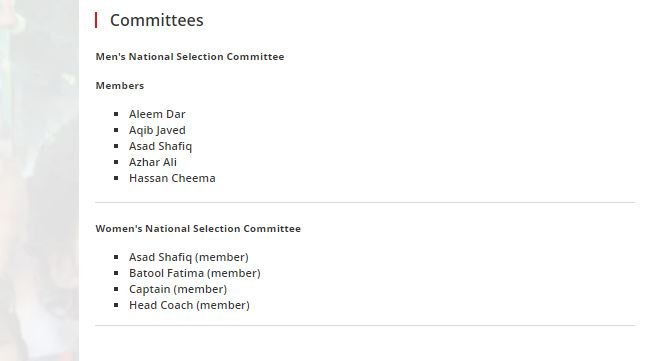Click bullet marker beside Batool Fatima

tap(116, 273)
